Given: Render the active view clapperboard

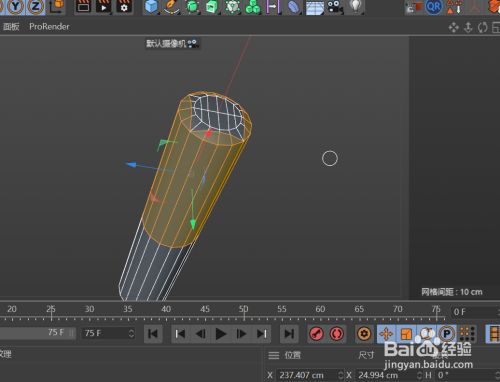Looking at the screenshot, I should [83, 6].
